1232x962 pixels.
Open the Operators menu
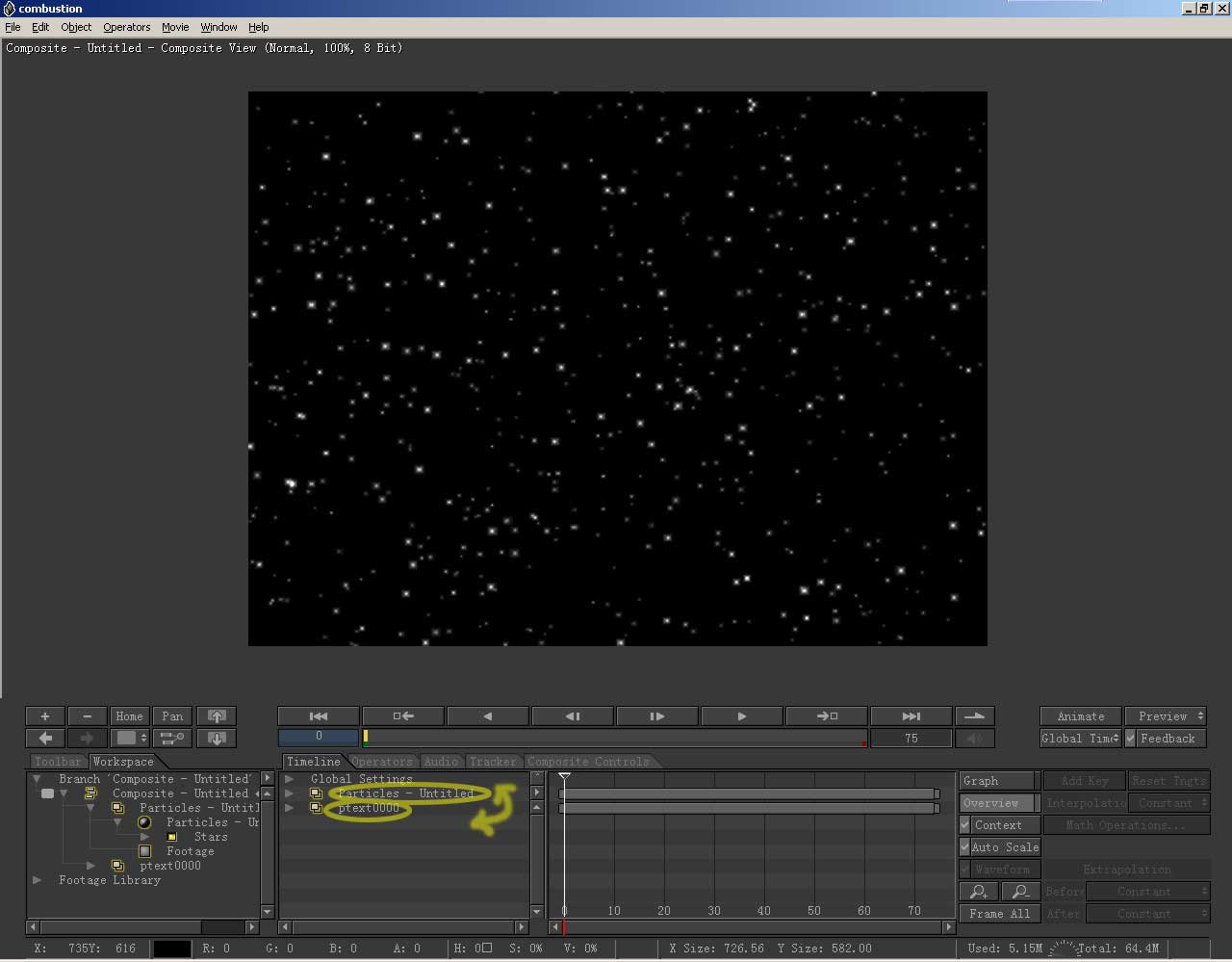point(126,27)
